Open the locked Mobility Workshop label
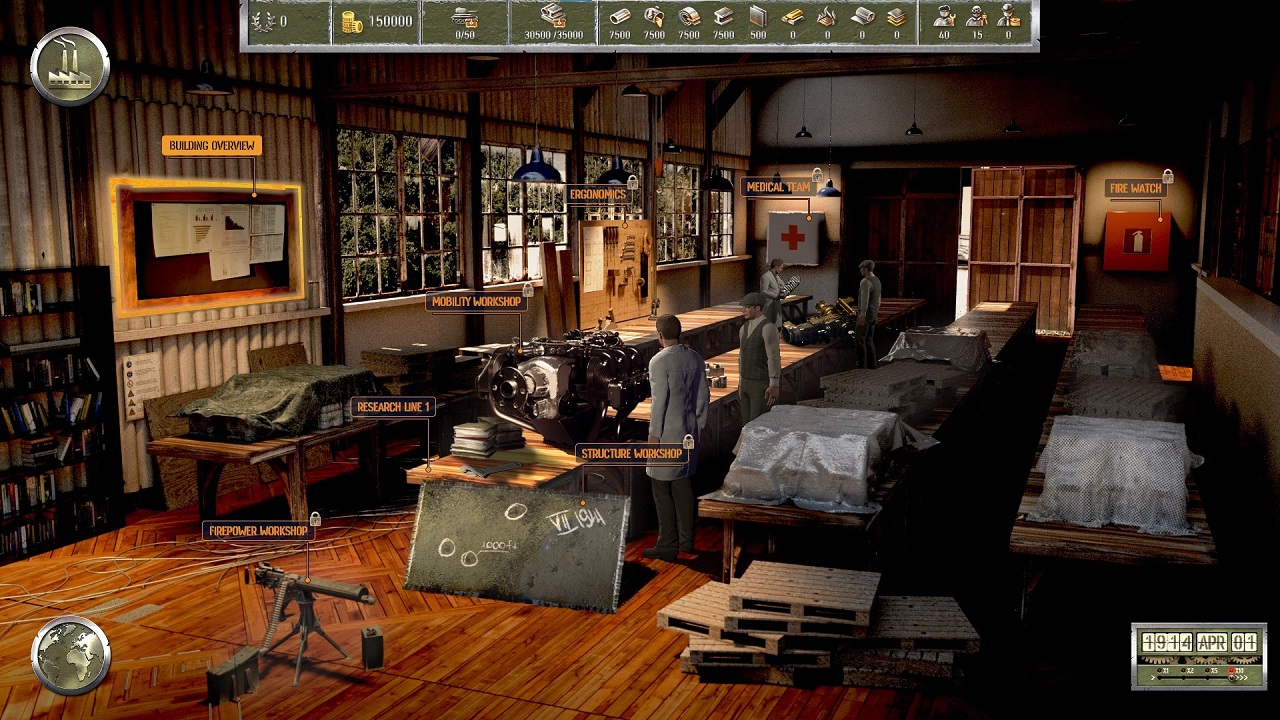This screenshot has height=720, width=1280. coord(476,302)
